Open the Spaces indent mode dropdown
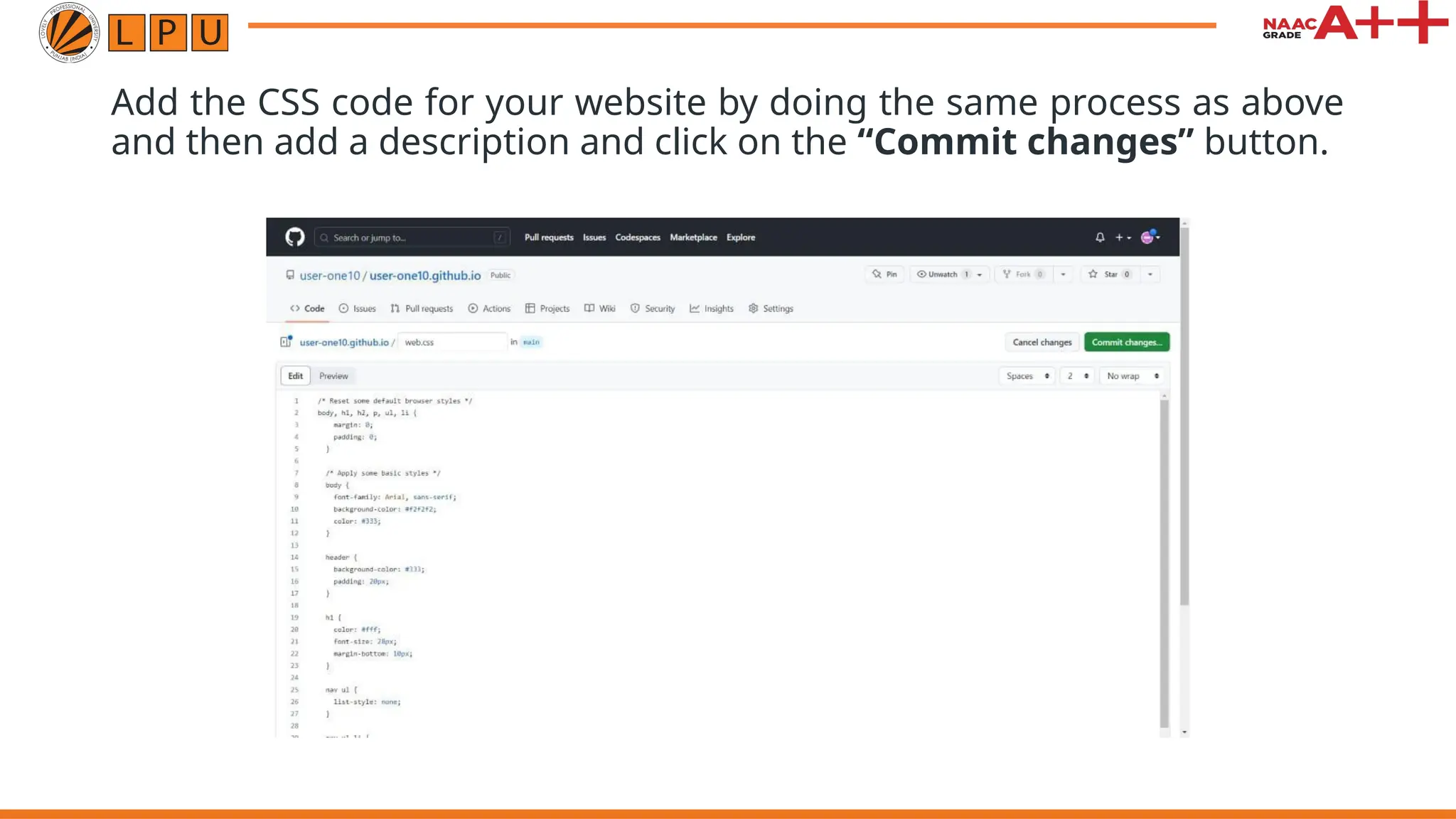This screenshot has width=1456, height=819. 1026,376
